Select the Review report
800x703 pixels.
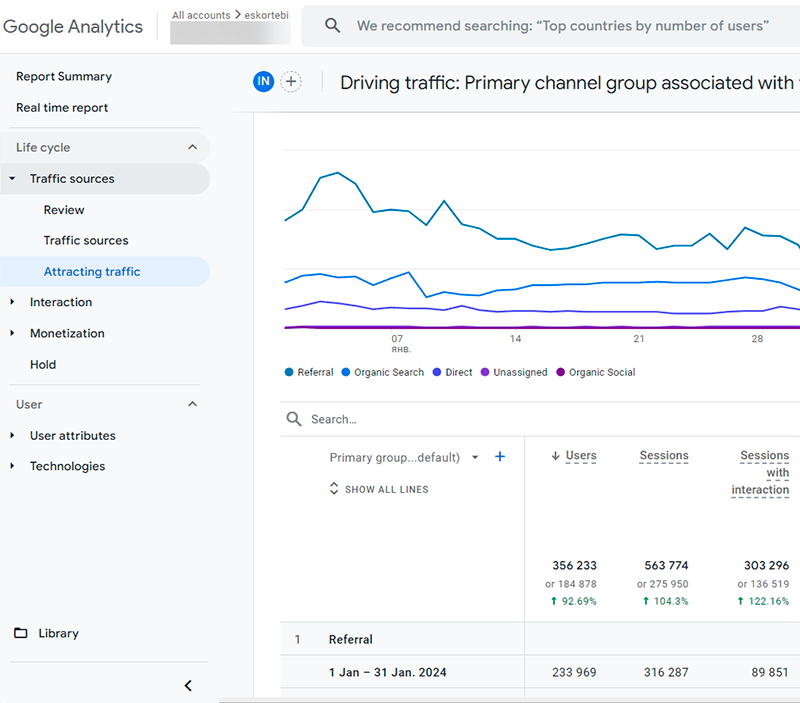pos(64,210)
